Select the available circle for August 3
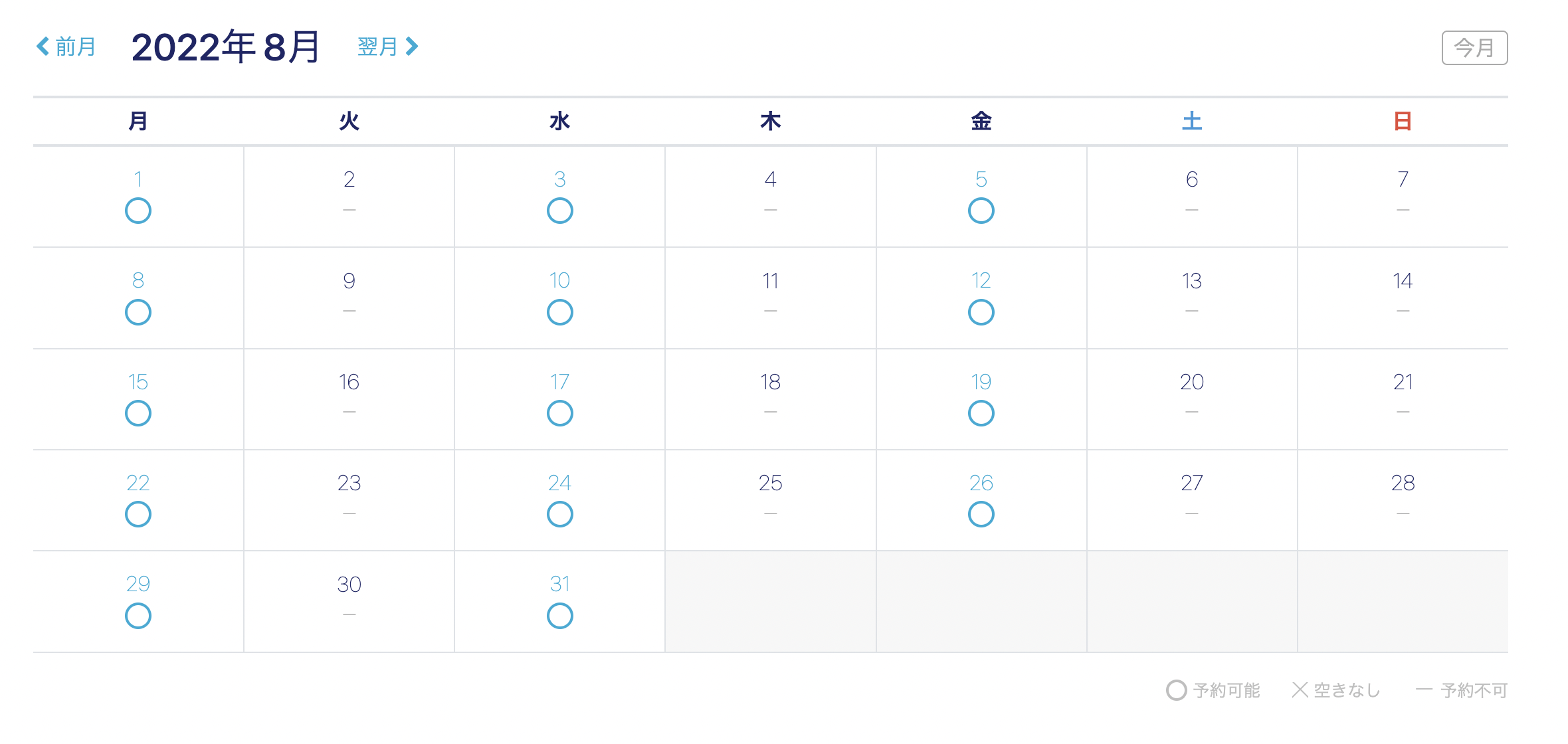The image size is (1568, 744). tap(559, 211)
